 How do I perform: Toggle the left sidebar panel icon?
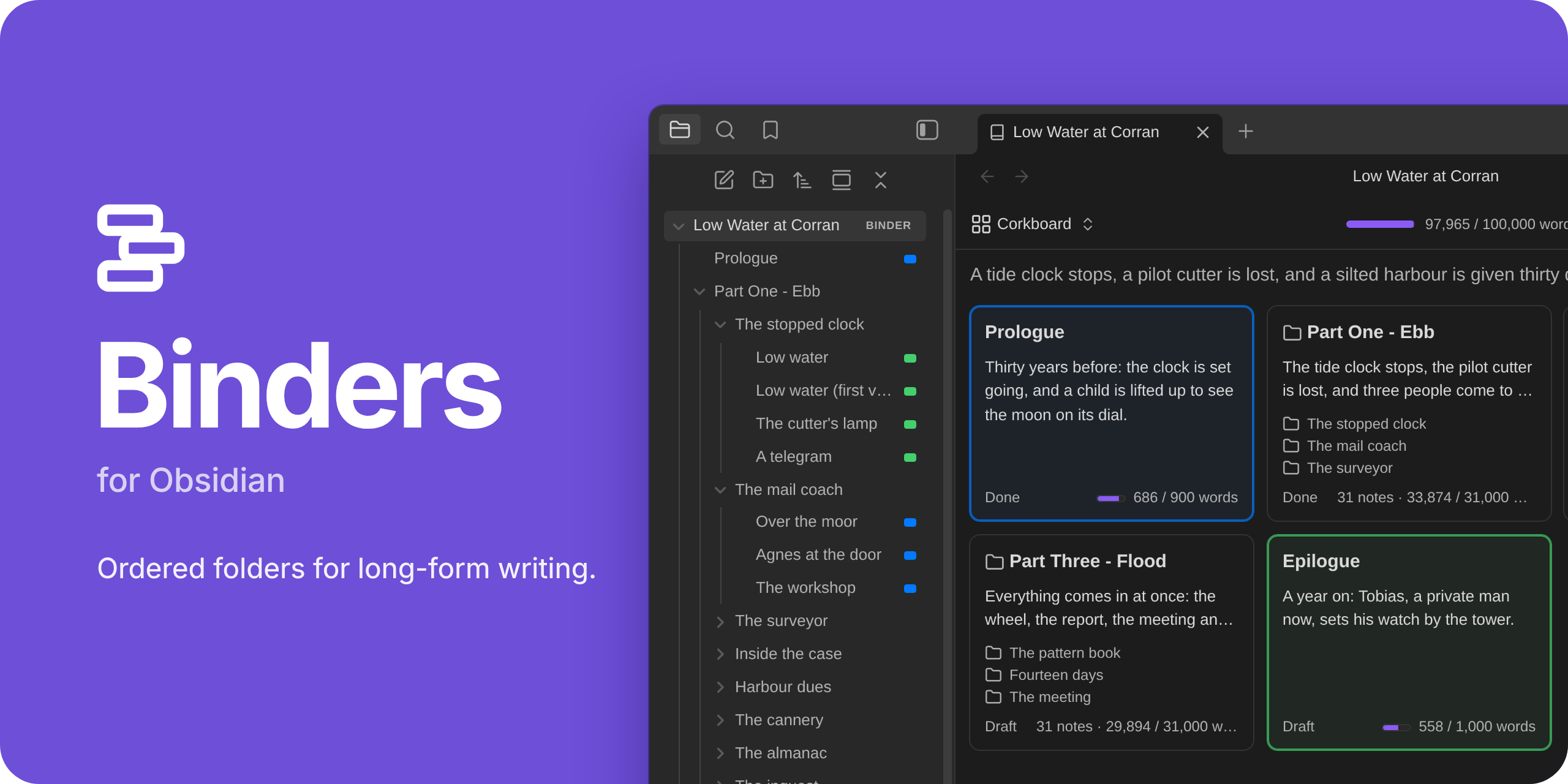click(x=927, y=130)
